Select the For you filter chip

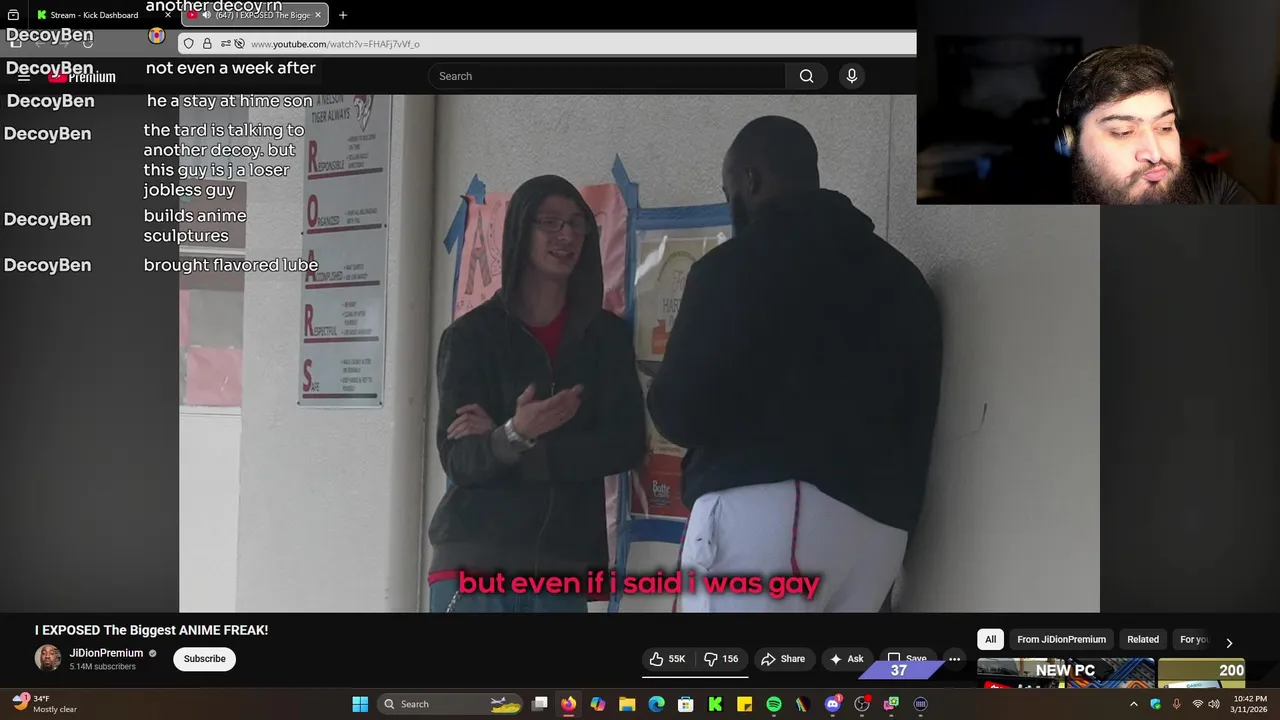(x=1194, y=640)
